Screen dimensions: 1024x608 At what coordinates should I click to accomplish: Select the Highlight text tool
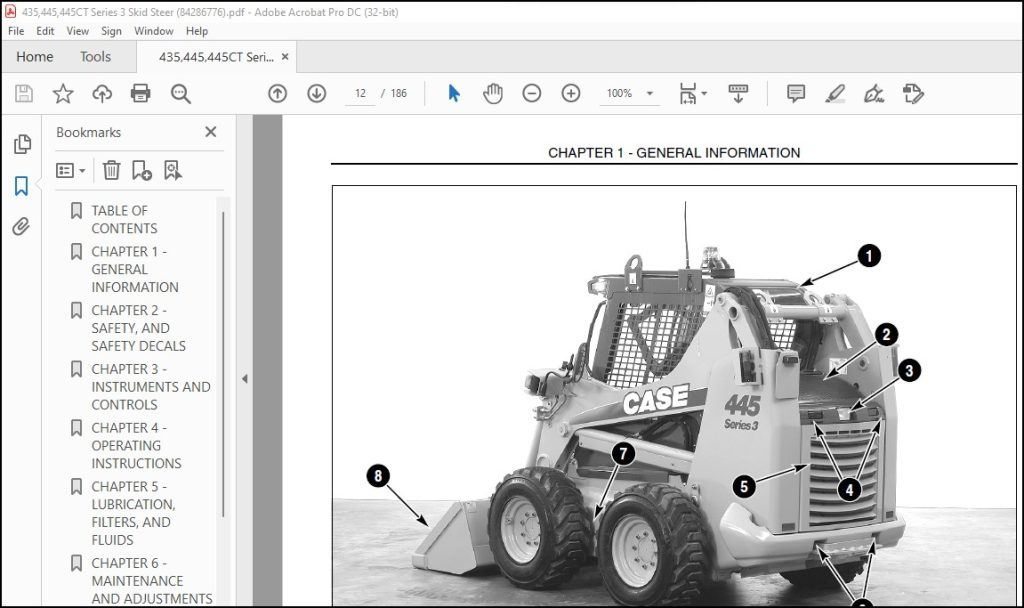click(x=835, y=93)
